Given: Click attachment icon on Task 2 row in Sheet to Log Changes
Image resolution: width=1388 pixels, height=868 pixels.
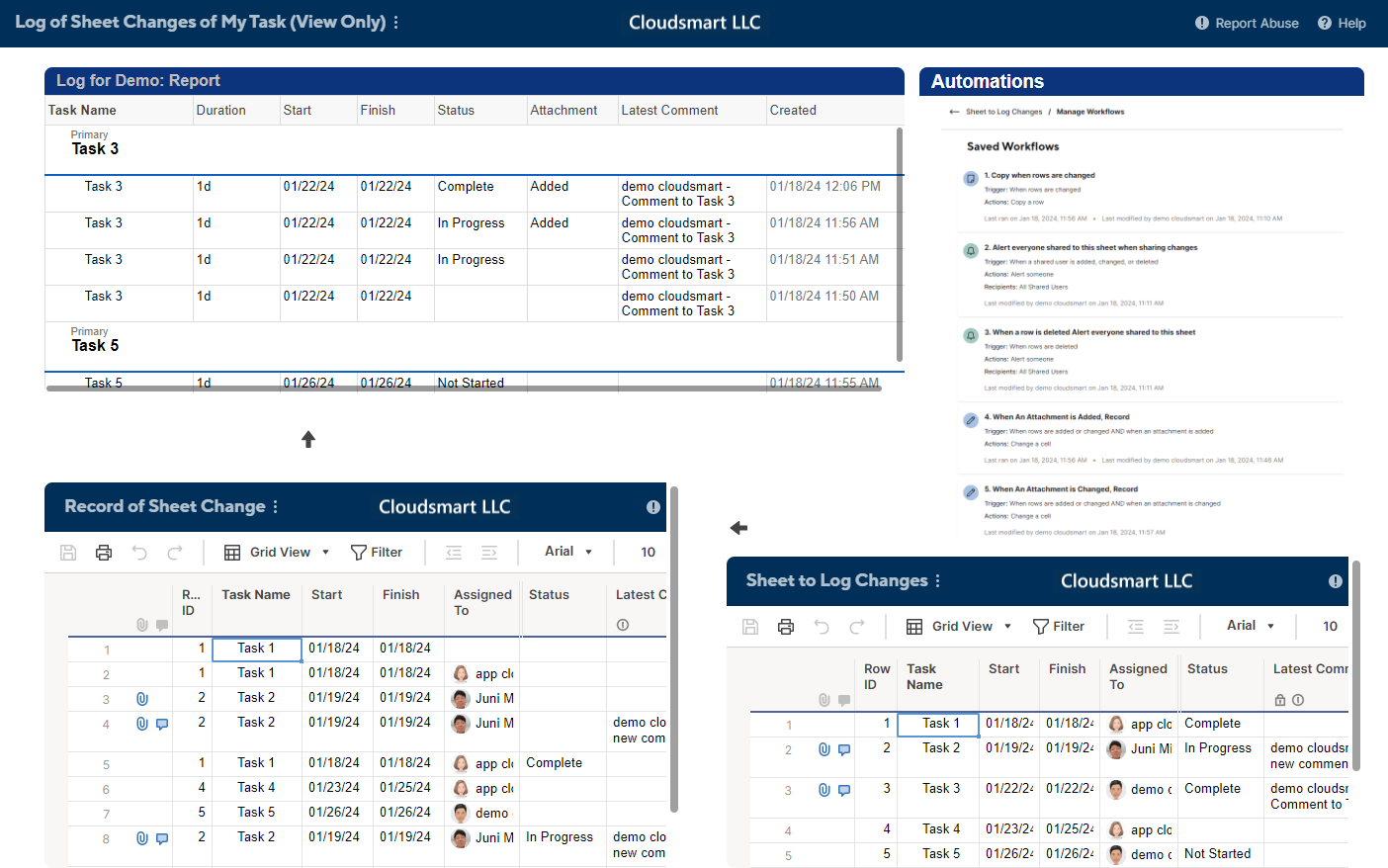Looking at the screenshot, I should click(x=824, y=749).
